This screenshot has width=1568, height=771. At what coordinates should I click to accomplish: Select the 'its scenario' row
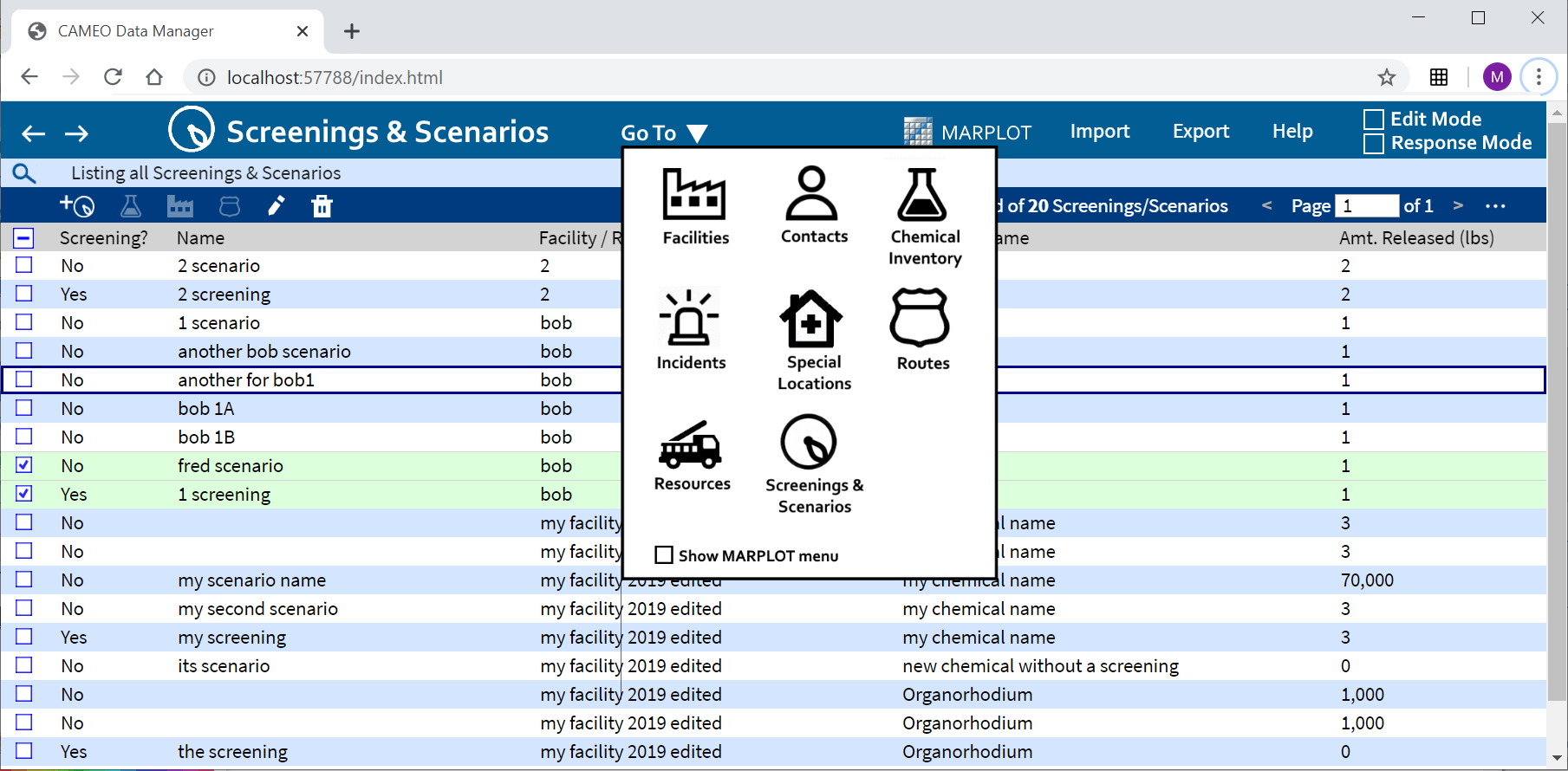(773, 665)
